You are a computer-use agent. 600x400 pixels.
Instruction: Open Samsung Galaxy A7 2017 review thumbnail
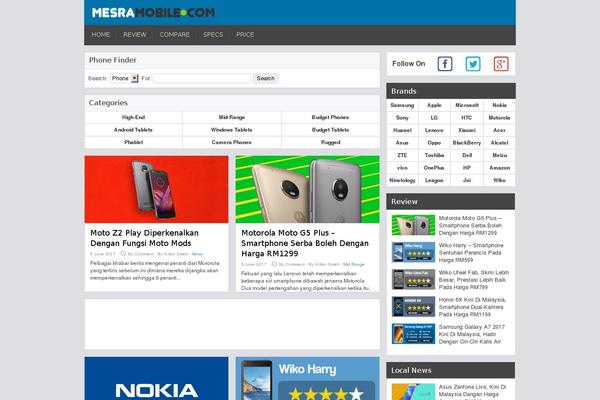click(413, 334)
